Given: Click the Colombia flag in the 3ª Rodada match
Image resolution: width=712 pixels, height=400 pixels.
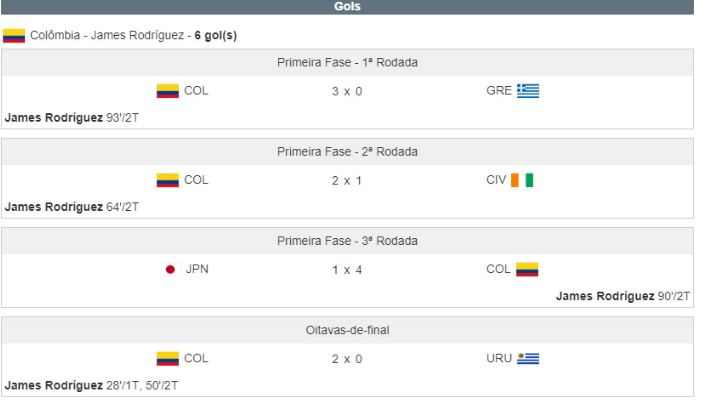Looking at the screenshot, I should 527,269.
